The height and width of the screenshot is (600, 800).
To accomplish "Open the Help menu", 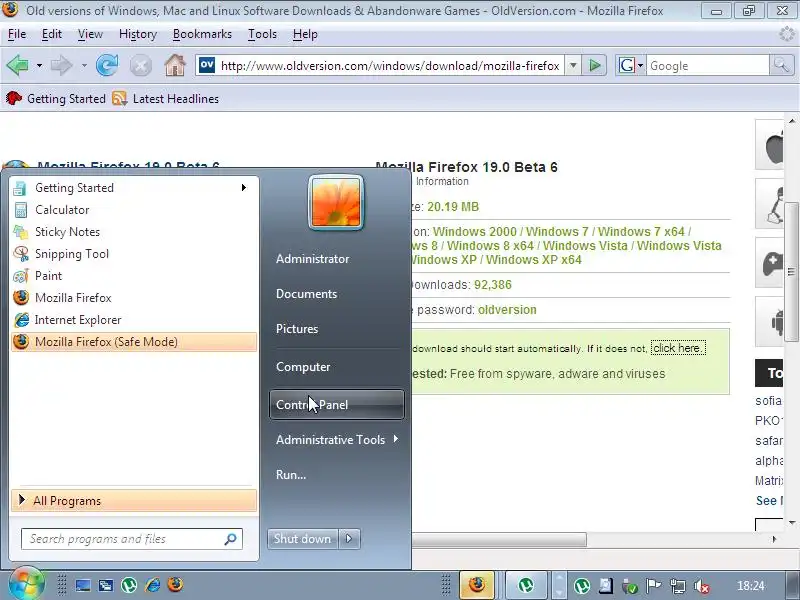I will [x=305, y=34].
